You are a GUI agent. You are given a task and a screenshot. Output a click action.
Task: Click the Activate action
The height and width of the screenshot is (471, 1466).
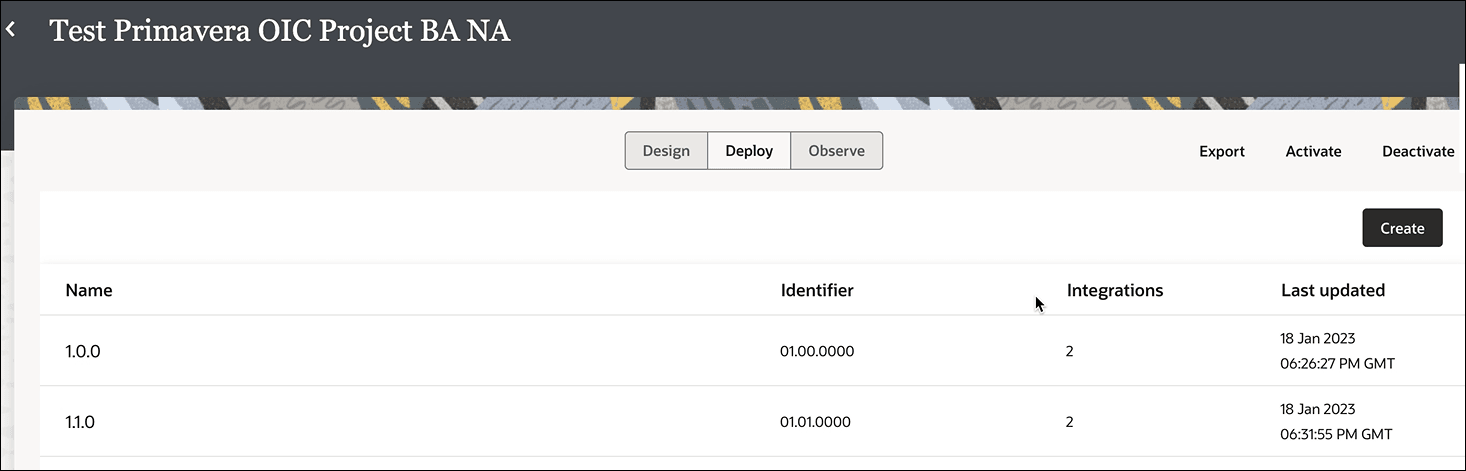tap(1313, 152)
